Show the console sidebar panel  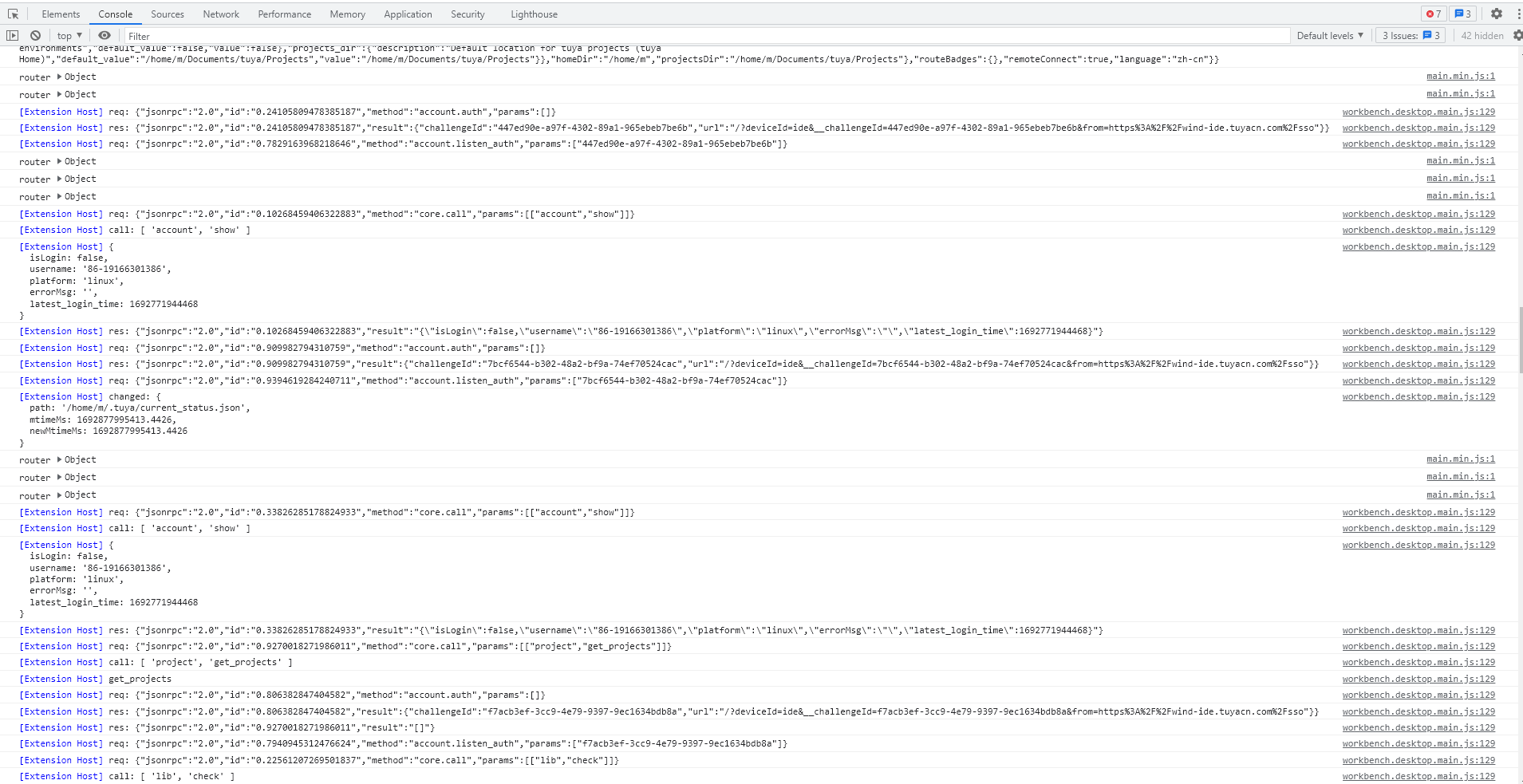tap(13, 36)
